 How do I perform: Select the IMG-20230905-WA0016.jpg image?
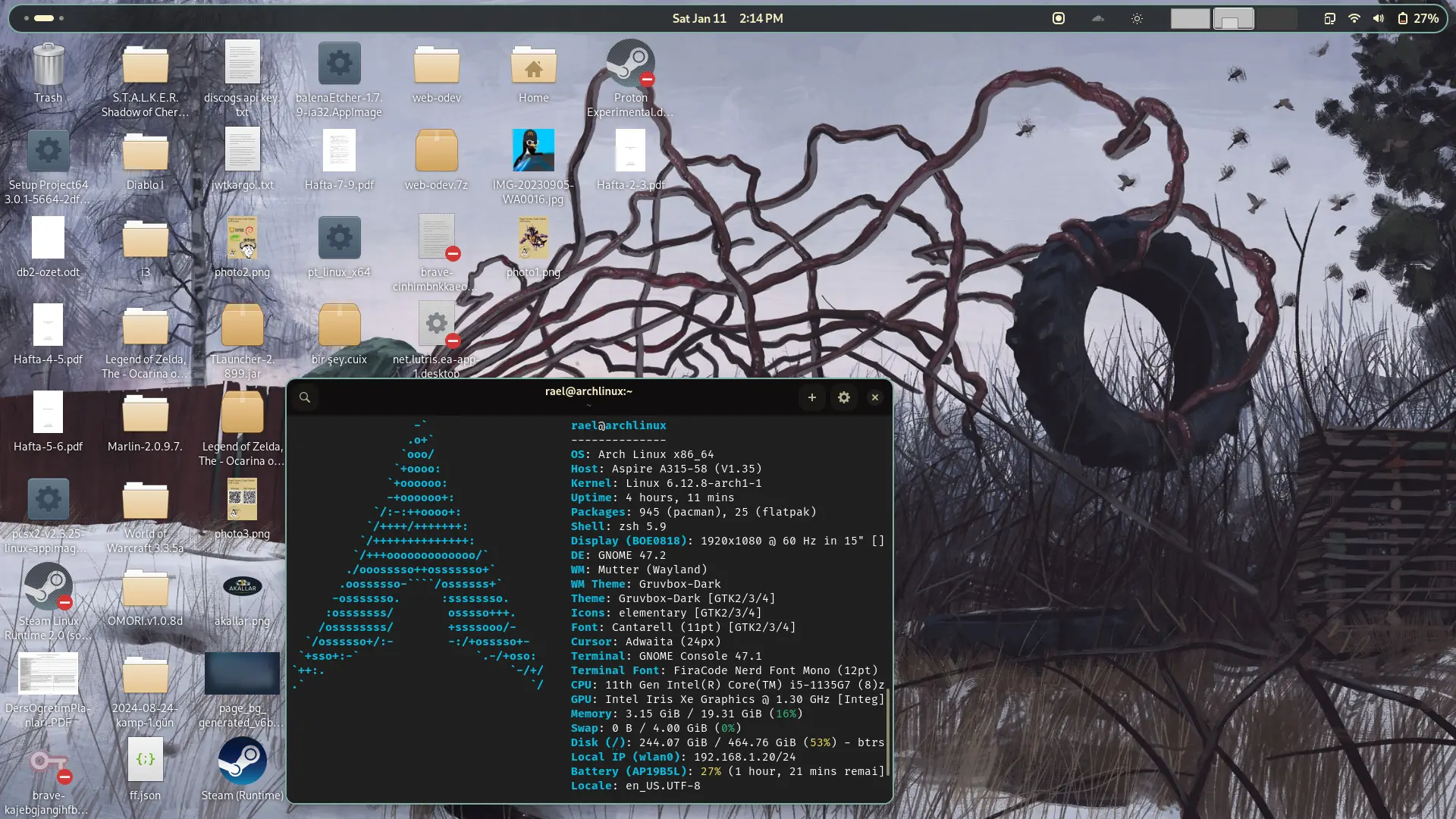pos(533,150)
